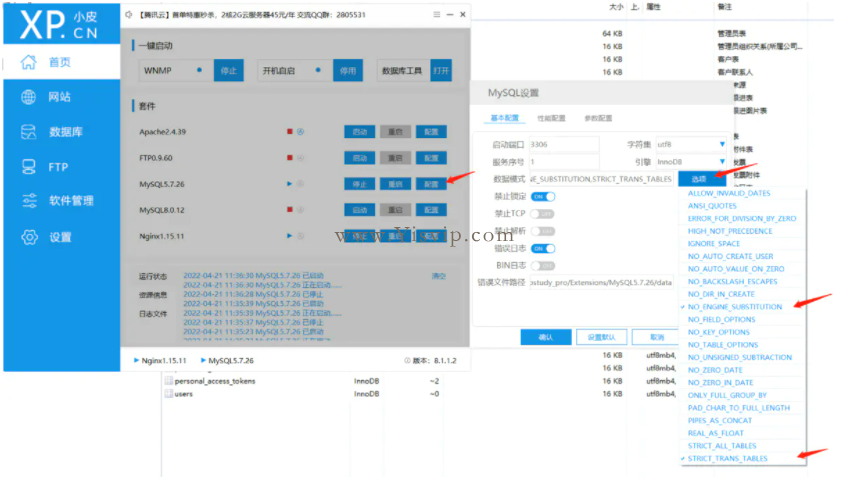
Task: Click the red stopped status icon for FTP0.9.60
Action: (x=290, y=158)
